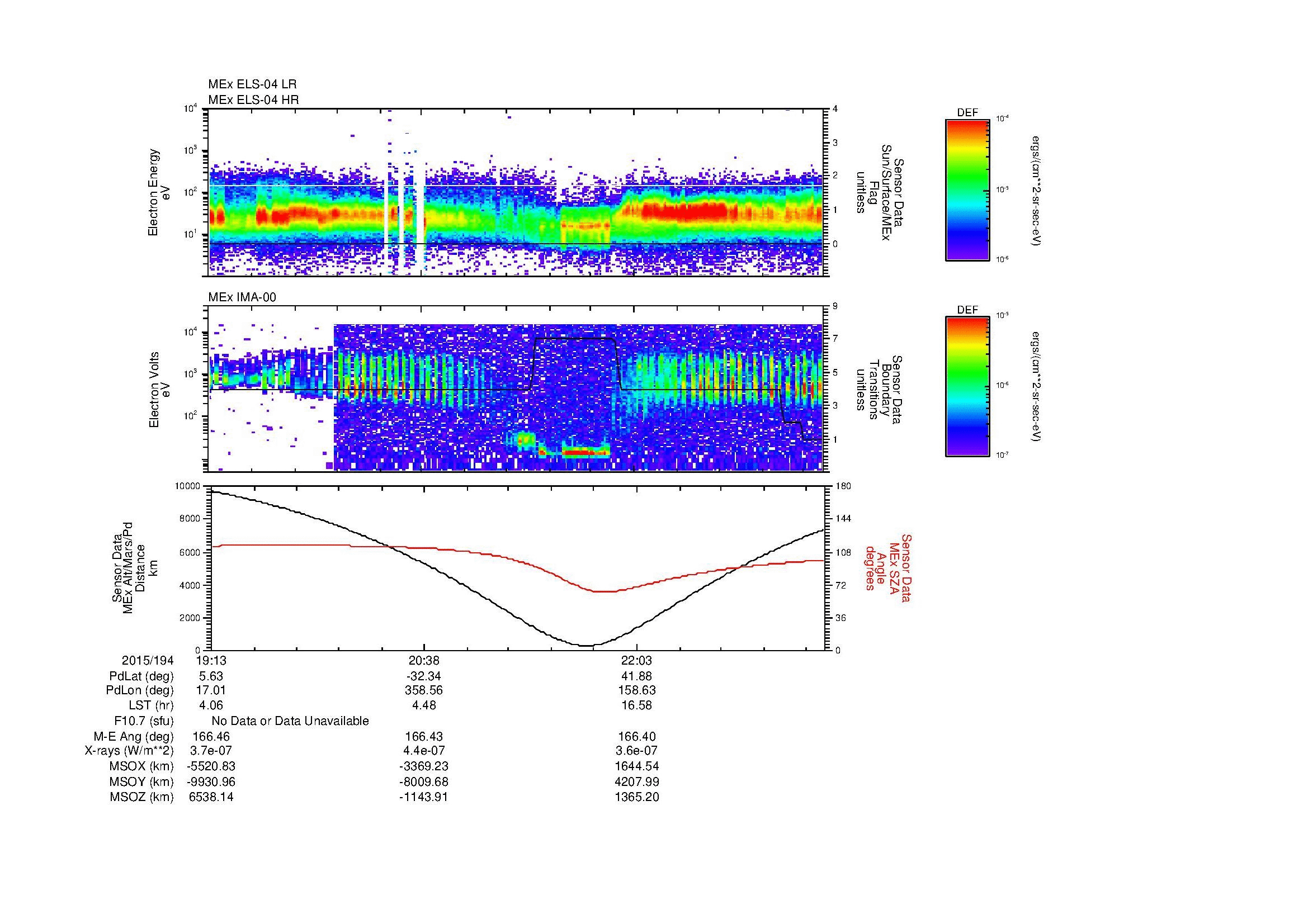The image size is (1308, 924).
Task: Click the 'MEx IMA-00' panel title
Action: pyautogui.click(x=242, y=297)
